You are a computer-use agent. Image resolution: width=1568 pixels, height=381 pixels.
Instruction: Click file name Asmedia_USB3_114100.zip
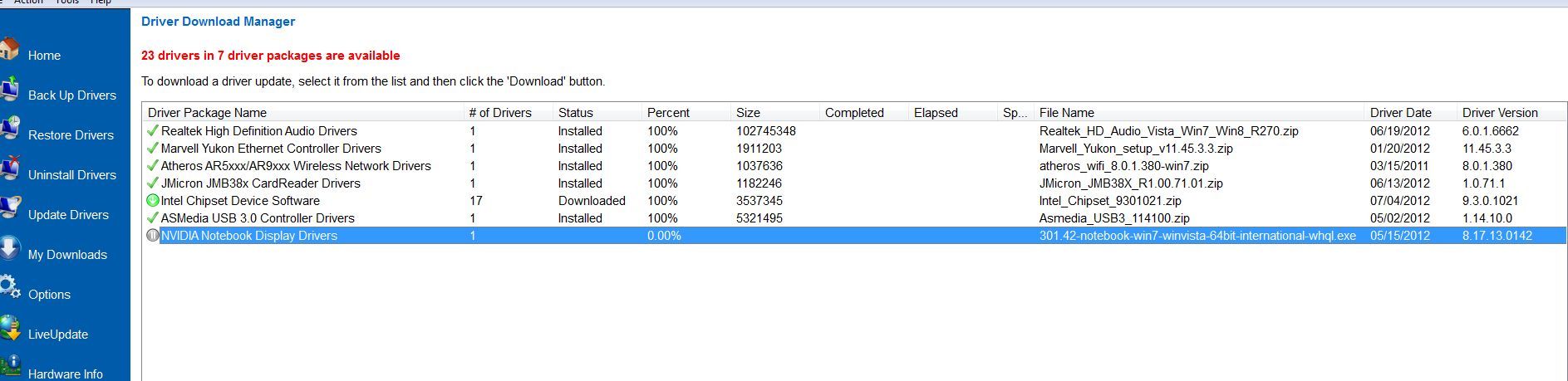click(x=1114, y=218)
